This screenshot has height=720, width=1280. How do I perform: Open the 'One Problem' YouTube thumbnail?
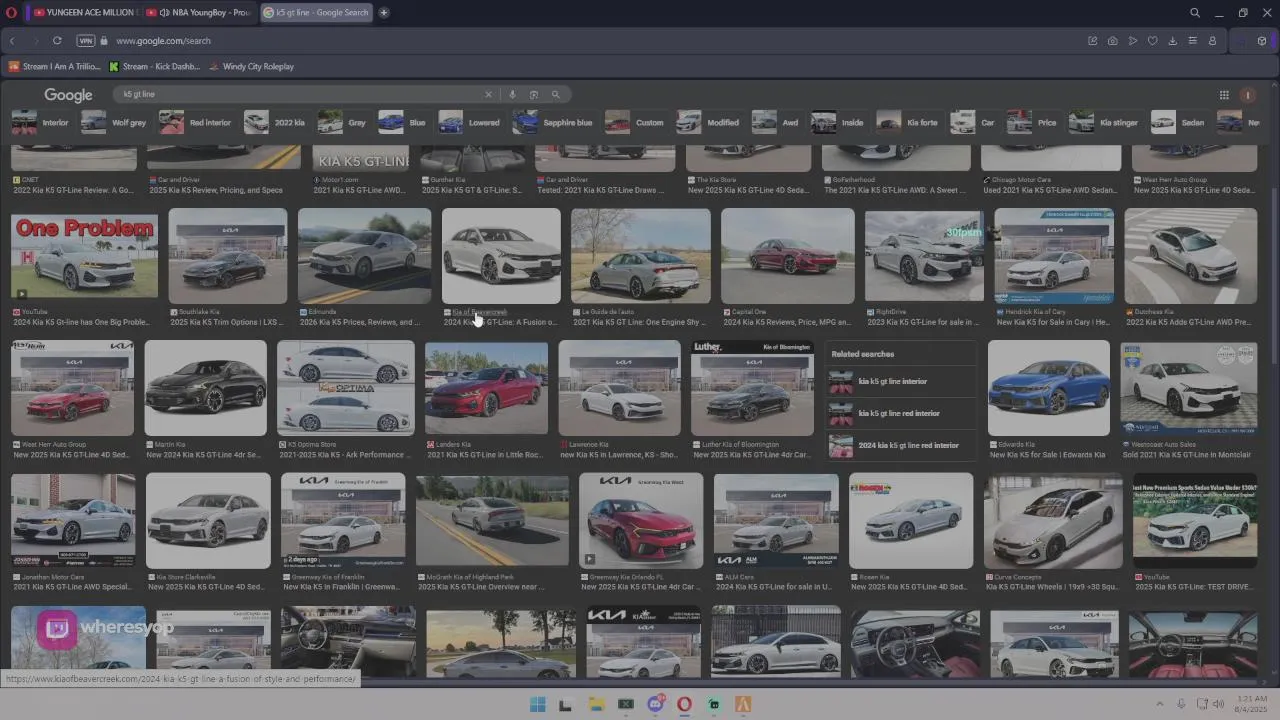tap(84, 255)
